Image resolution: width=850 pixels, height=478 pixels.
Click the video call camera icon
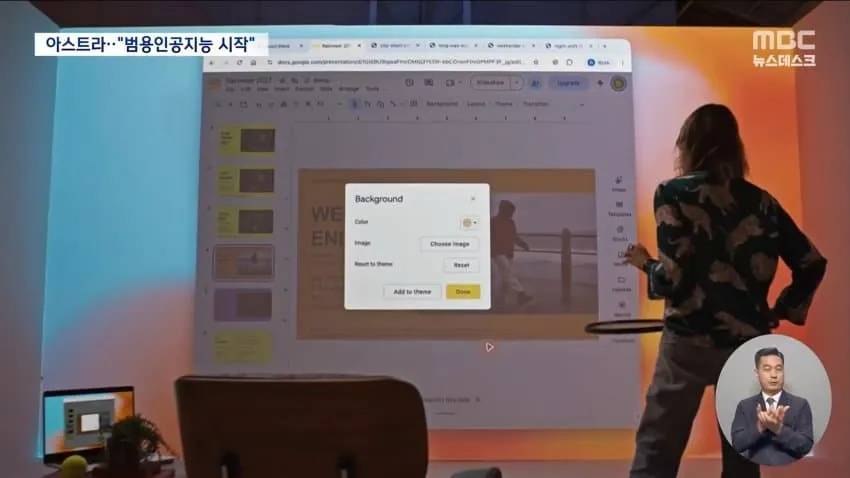(x=450, y=83)
